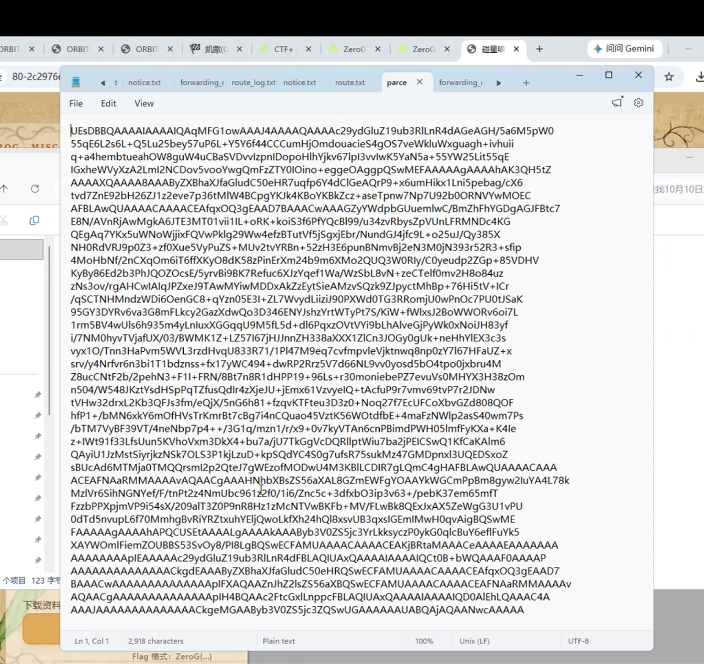The image size is (704, 664).
Task: Click Unix (LF) line ending indicator
Action: [474, 641]
